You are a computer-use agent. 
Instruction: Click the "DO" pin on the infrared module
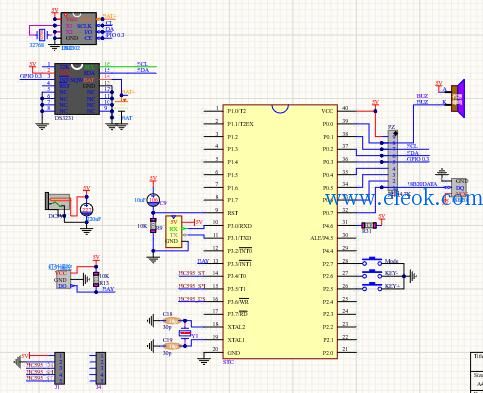62,286
